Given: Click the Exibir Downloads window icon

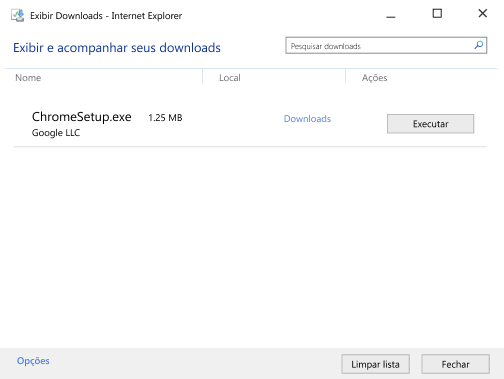Looking at the screenshot, I should pyautogui.click(x=18, y=15).
